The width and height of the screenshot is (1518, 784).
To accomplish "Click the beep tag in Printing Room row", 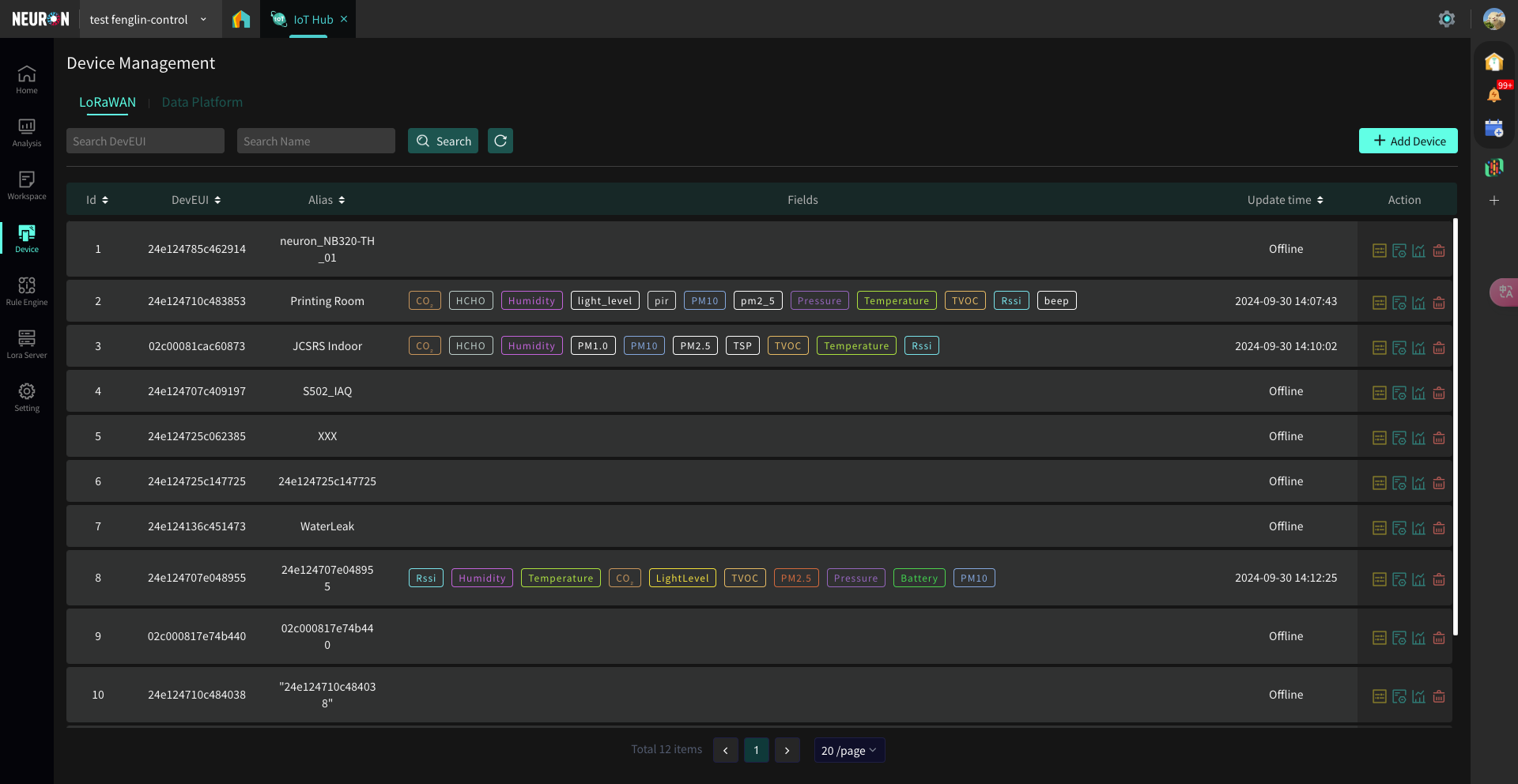I will pyautogui.click(x=1056, y=300).
